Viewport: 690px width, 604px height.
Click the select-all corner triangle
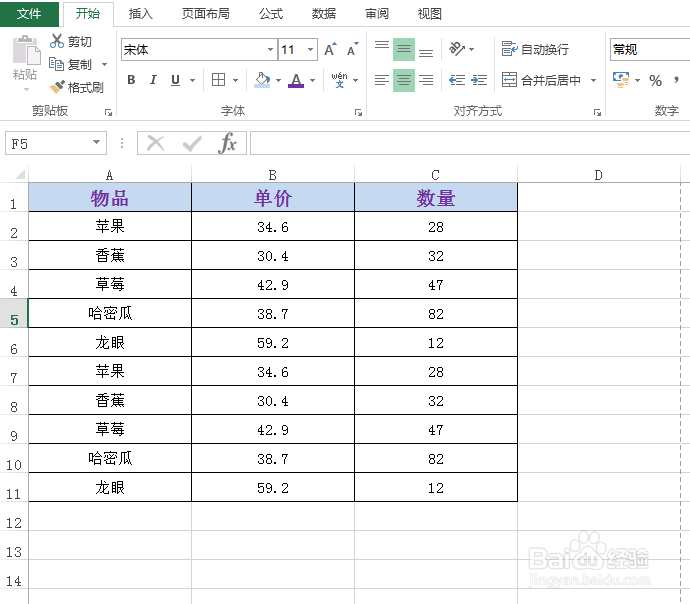(x=19, y=174)
